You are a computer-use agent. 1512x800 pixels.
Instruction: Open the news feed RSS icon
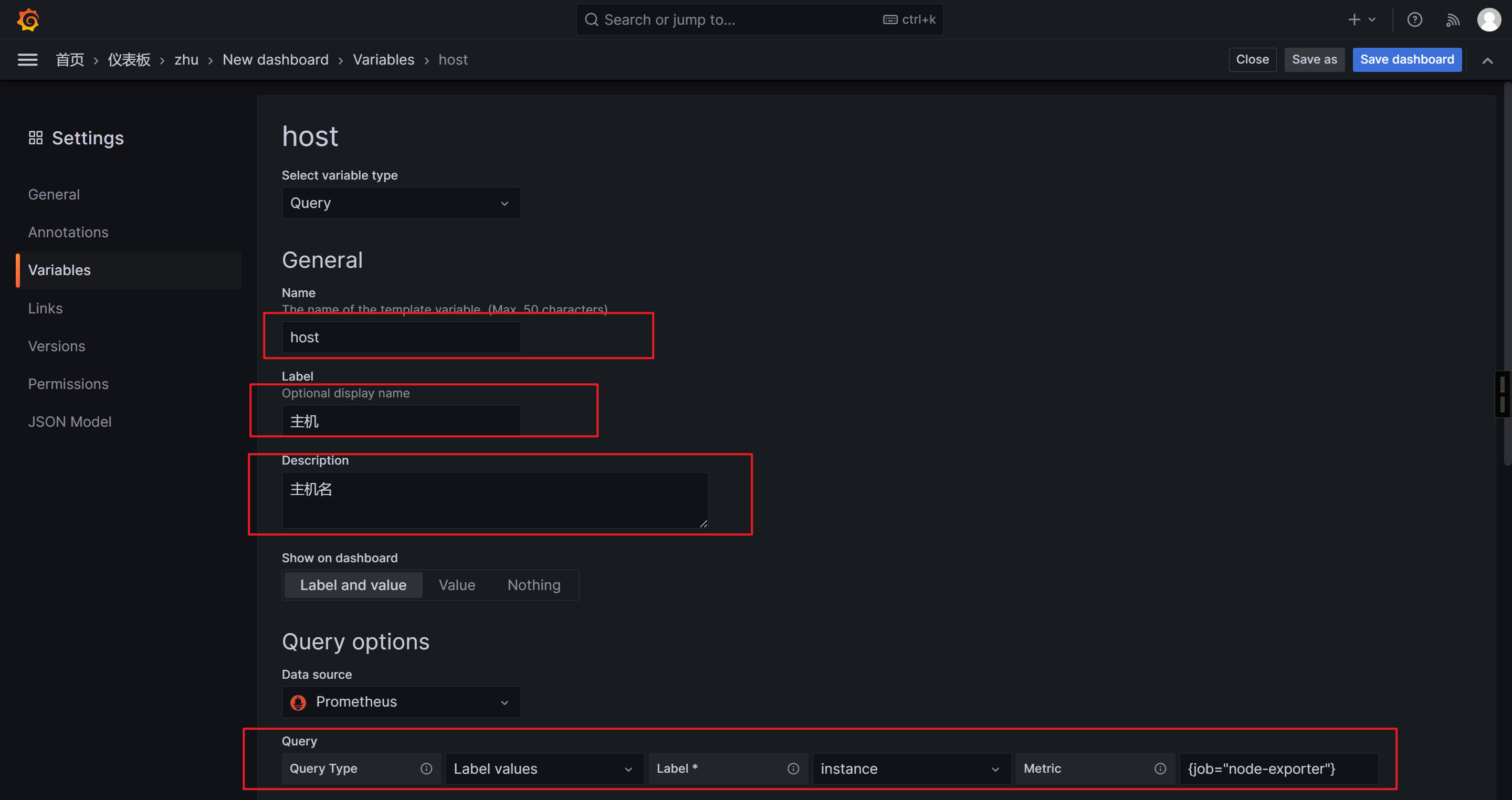[1452, 20]
